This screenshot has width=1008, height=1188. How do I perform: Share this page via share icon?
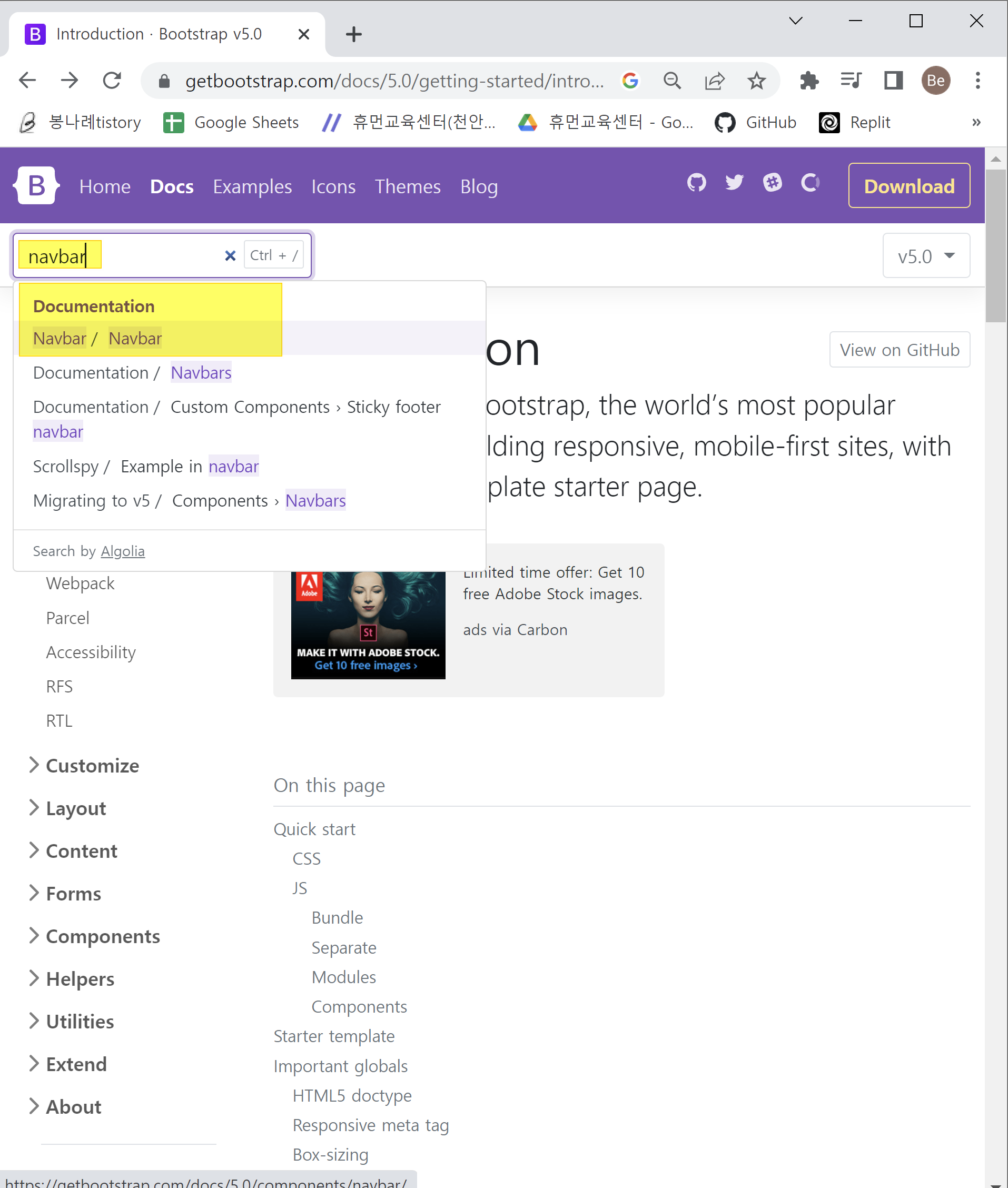coord(714,81)
